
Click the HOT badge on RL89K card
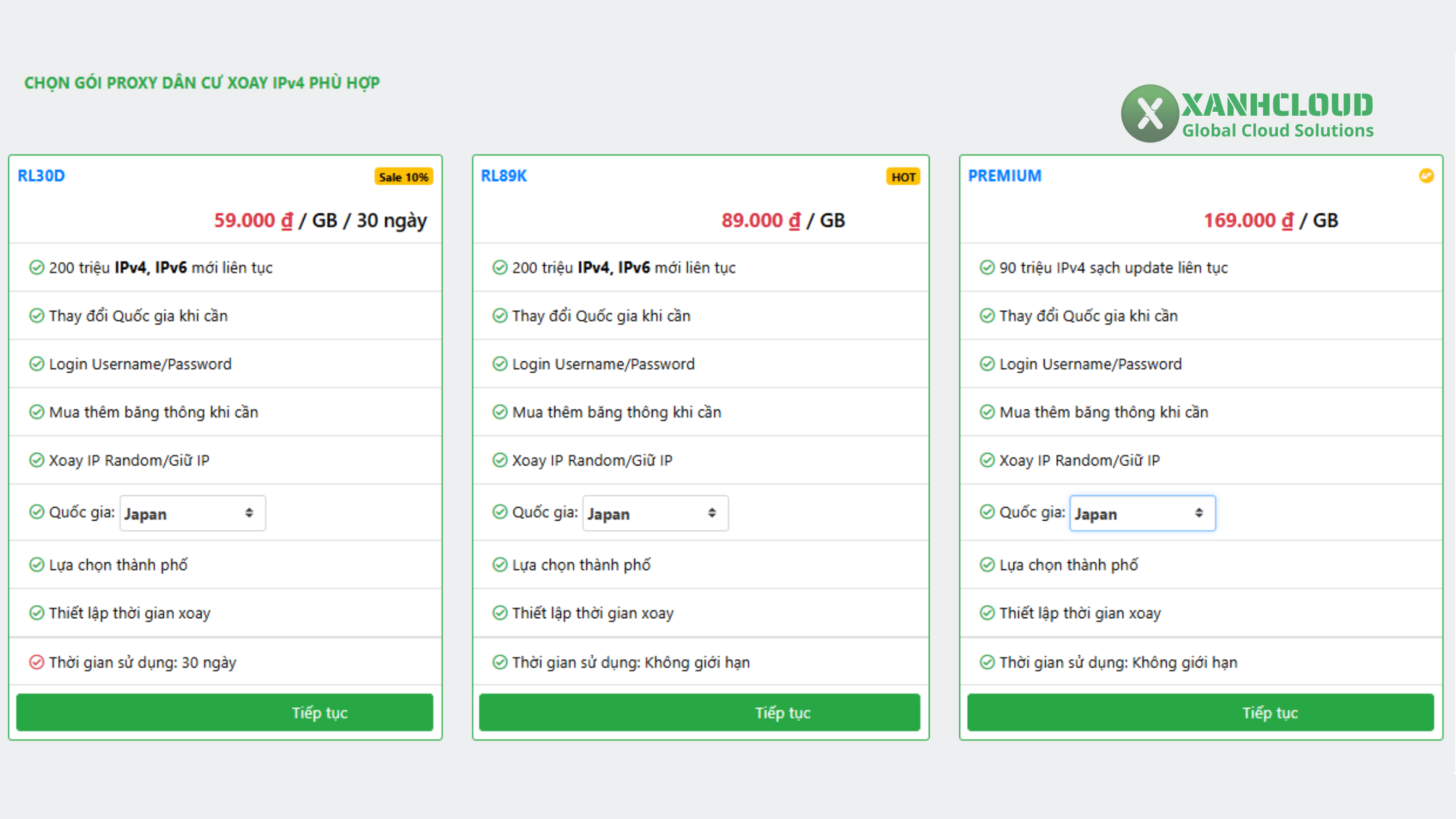tap(903, 176)
